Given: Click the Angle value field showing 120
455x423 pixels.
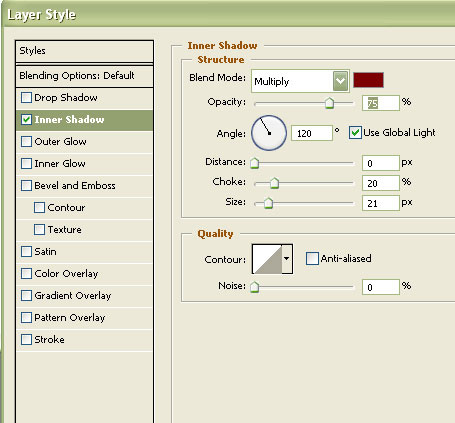Looking at the screenshot, I should coord(312,133).
